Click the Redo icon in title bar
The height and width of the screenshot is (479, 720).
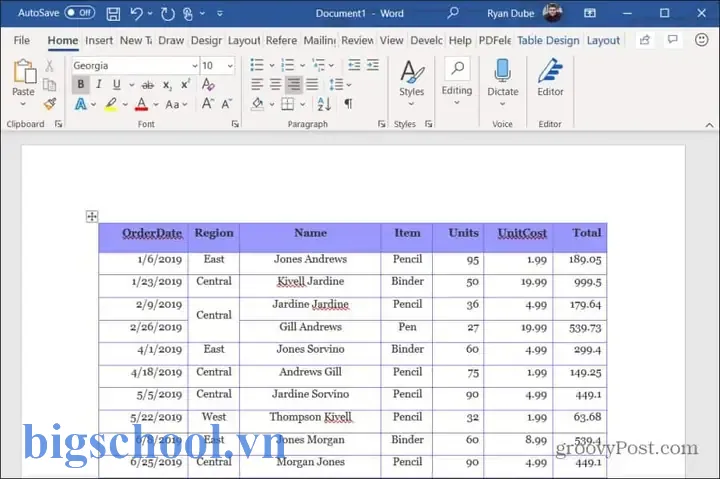pyautogui.click(x=168, y=14)
